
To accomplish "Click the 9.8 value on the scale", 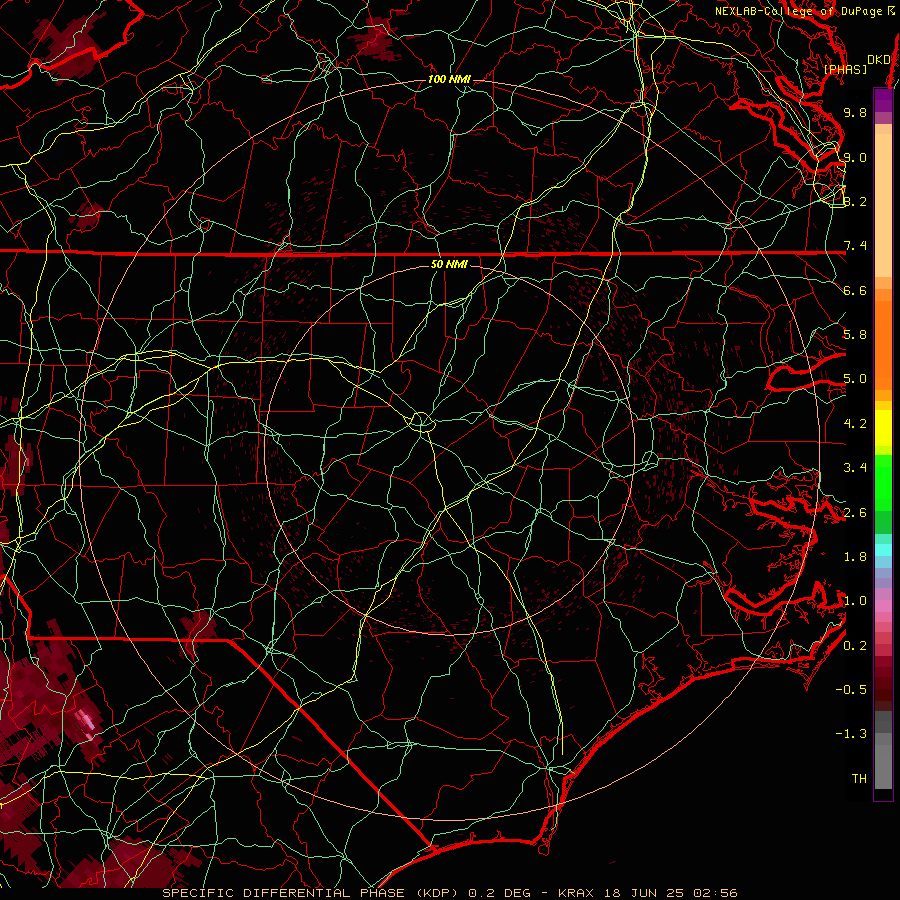I will (855, 112).
